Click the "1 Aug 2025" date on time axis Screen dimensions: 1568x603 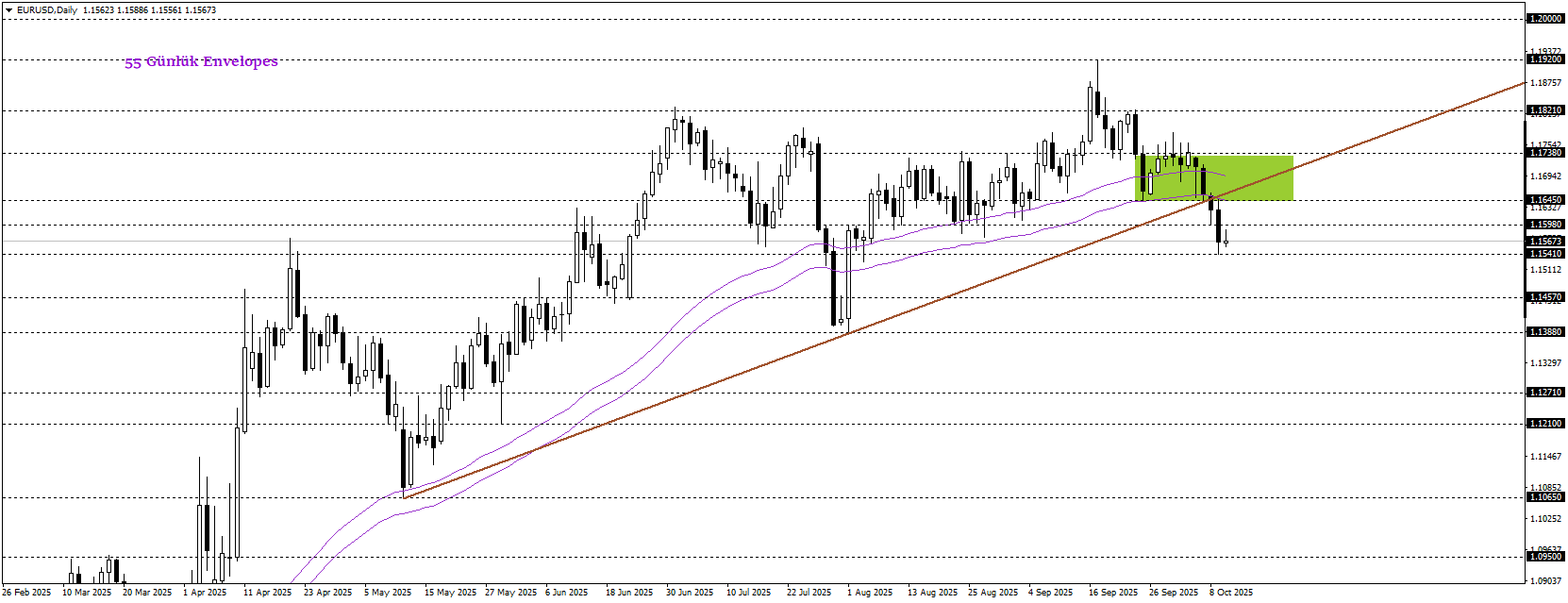[x=869, y=593]
